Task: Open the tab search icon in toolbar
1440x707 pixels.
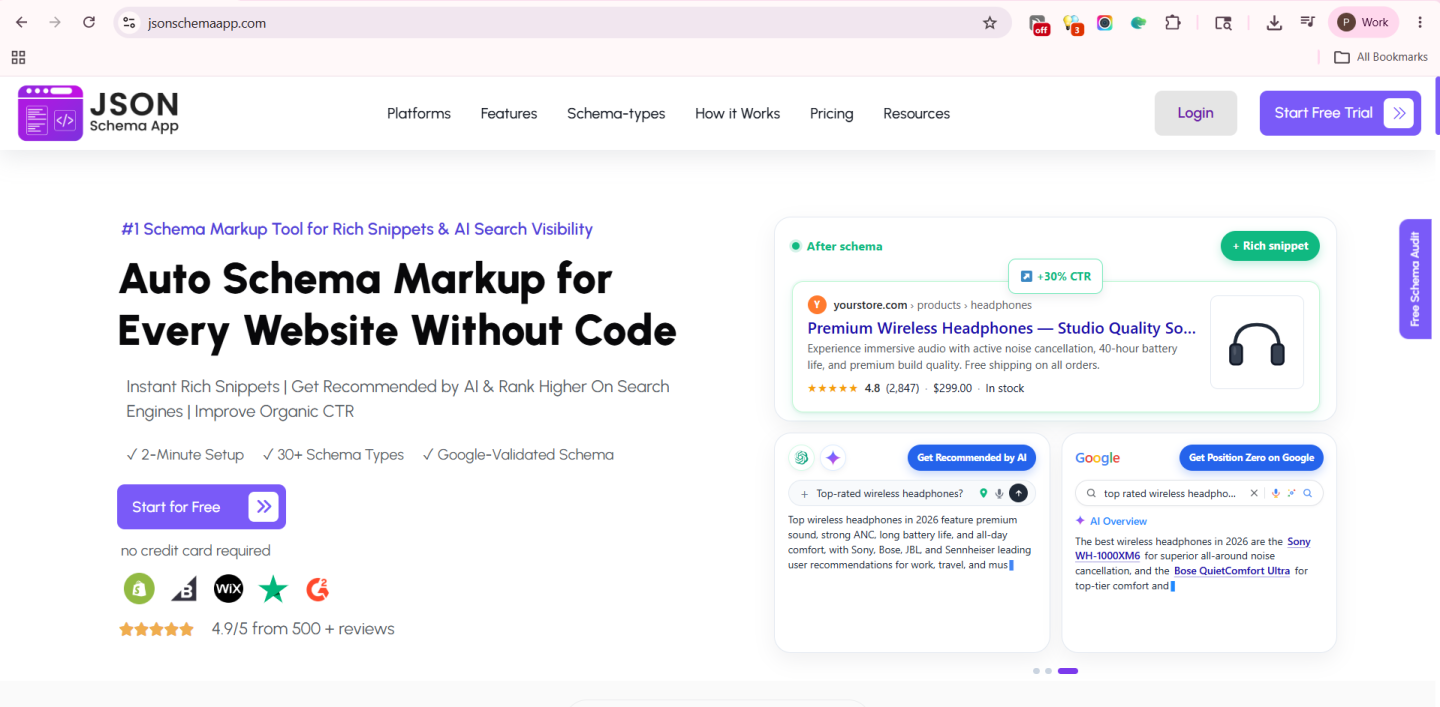Action: click(x=1223, y=22)
